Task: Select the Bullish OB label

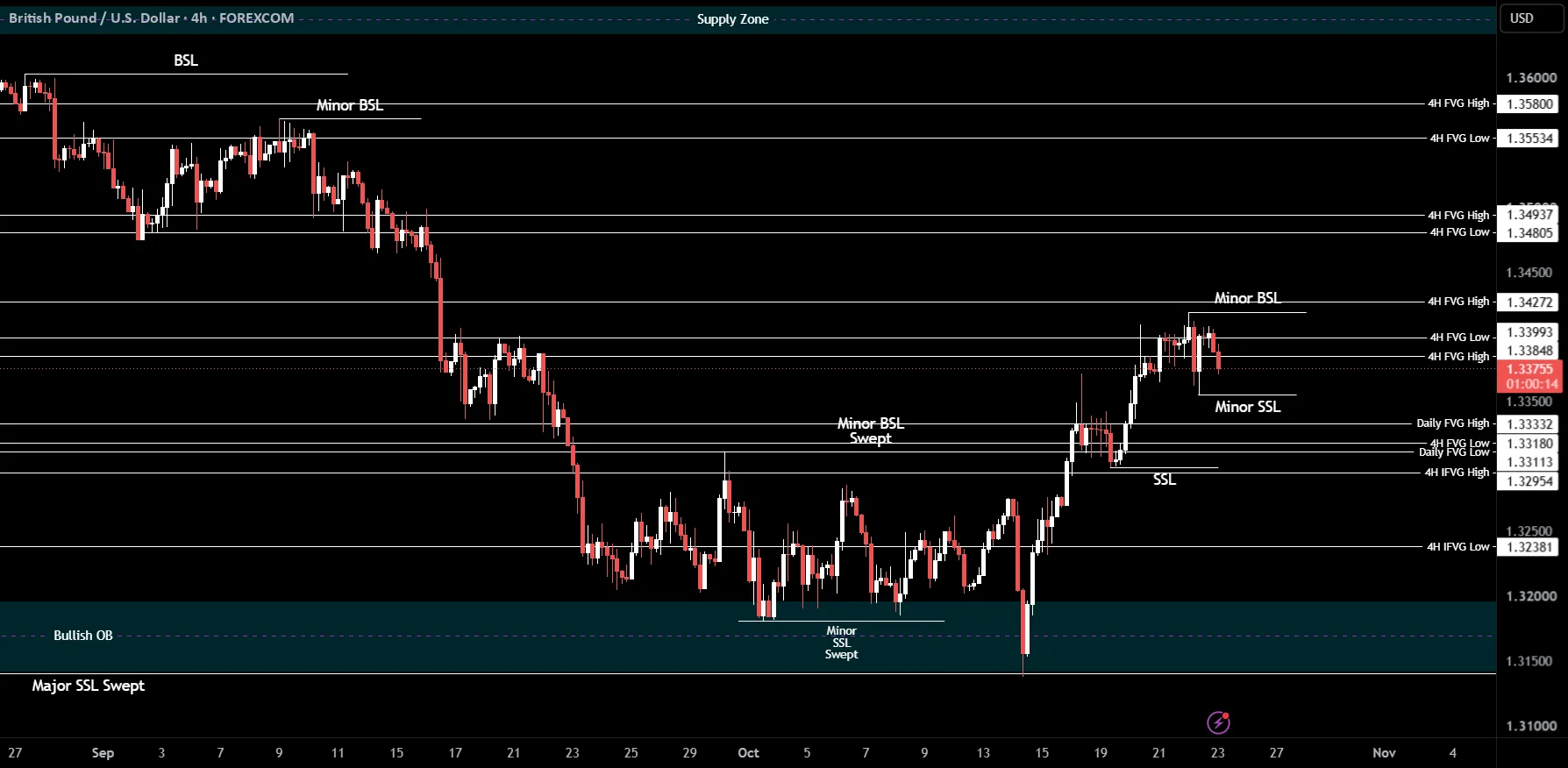Action: click(x=83, y=636)
